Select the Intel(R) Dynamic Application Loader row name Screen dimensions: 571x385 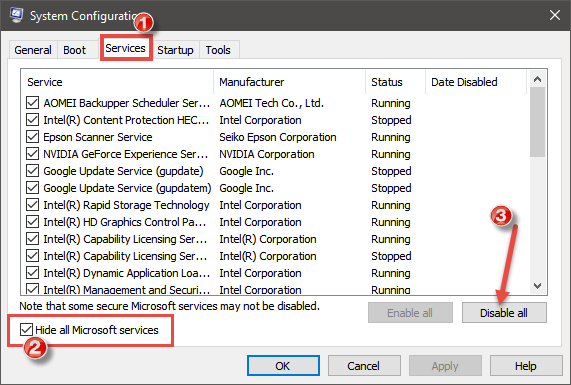126,273
